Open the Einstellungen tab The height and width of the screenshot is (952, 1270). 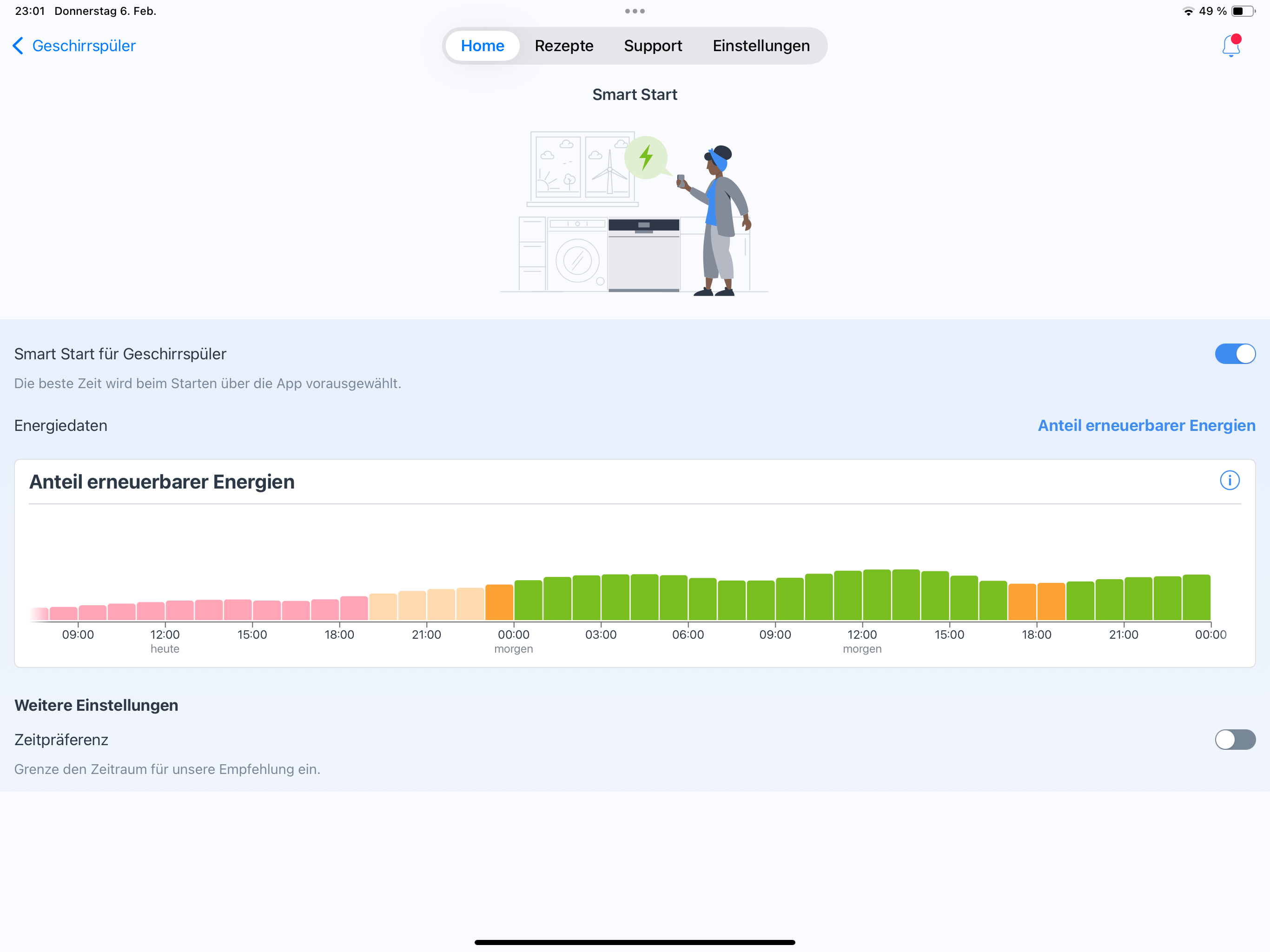761,46
